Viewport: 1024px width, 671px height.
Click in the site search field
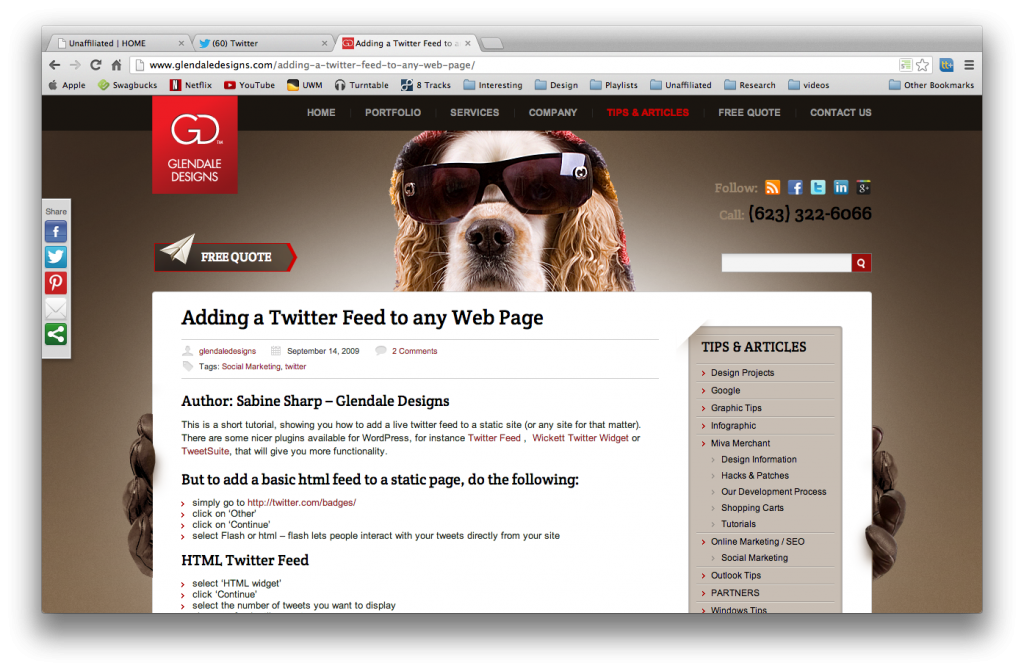786,263
